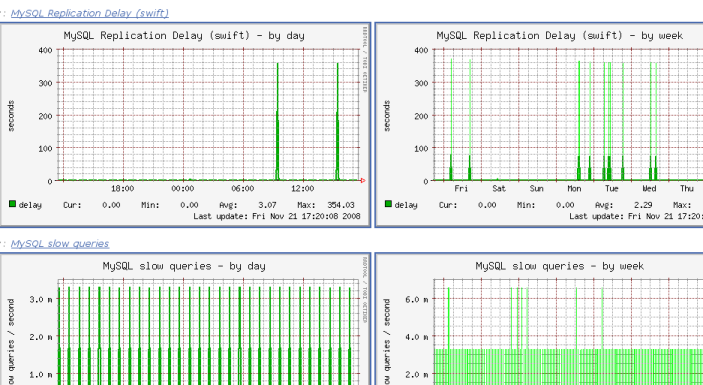Click the 3.0 m label in slow queries day graph
Image resolution: width=703 pixels, height=385 pixels.
point(41,299)
